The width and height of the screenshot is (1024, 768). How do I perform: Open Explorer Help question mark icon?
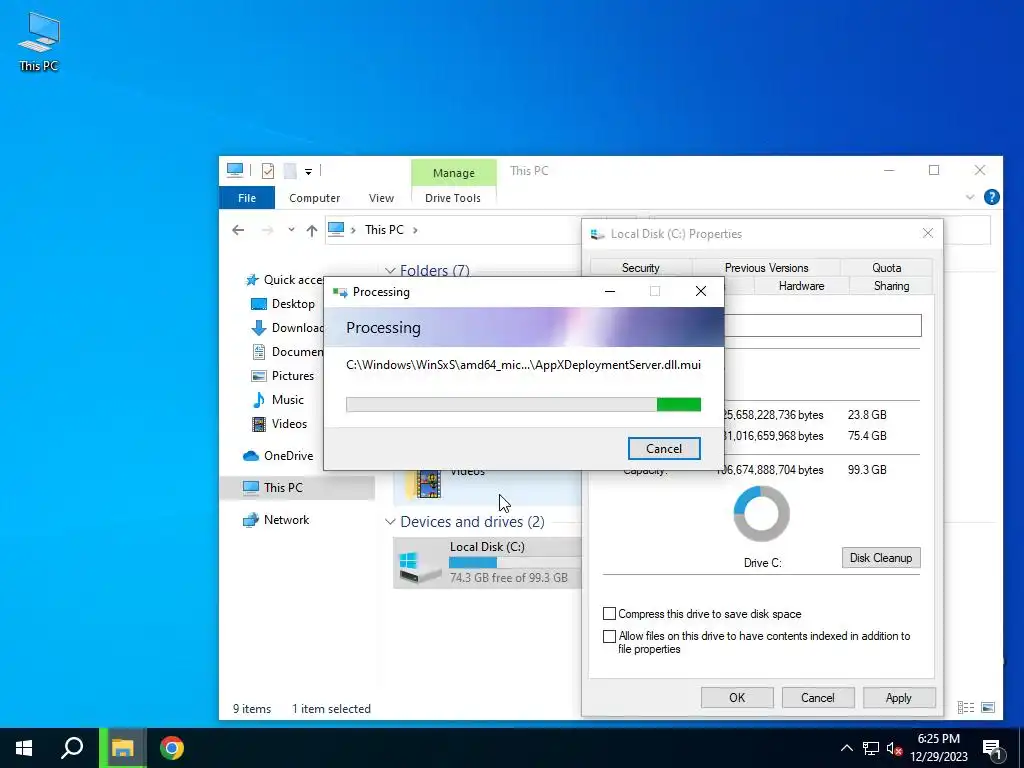click(x=991, y=197)
